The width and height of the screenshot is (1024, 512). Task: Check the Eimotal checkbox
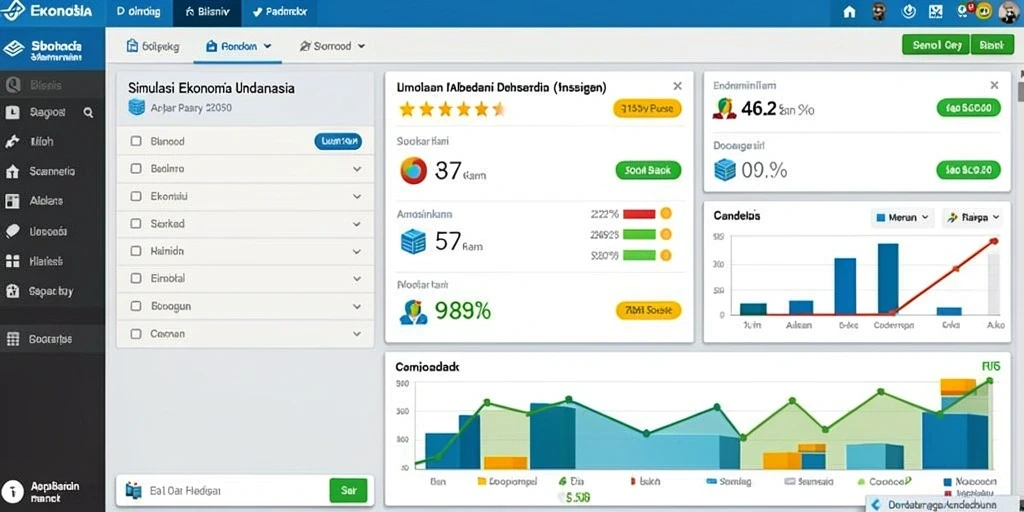pos(136,278)
